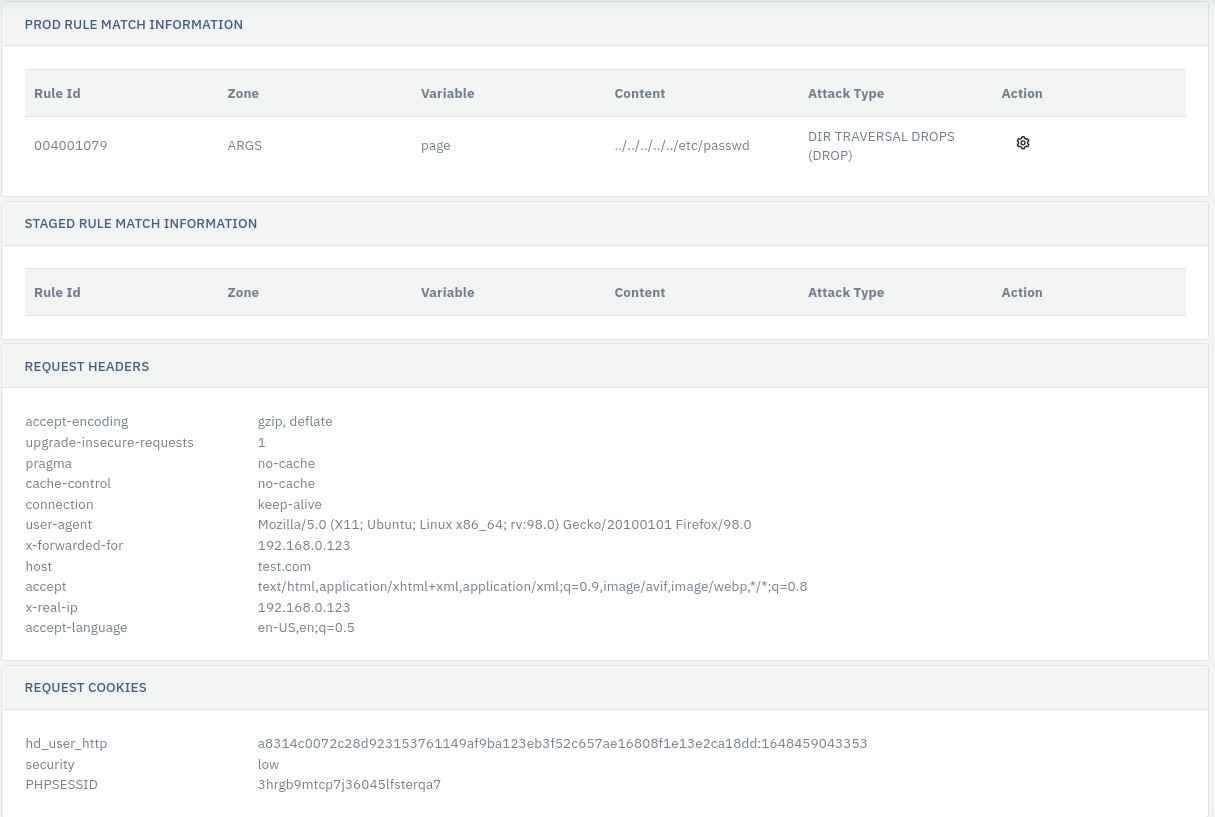The height and width of the screenshot is (817, 1215).
Task: Click Zone column header in prod table
Action: click(243, 94)
